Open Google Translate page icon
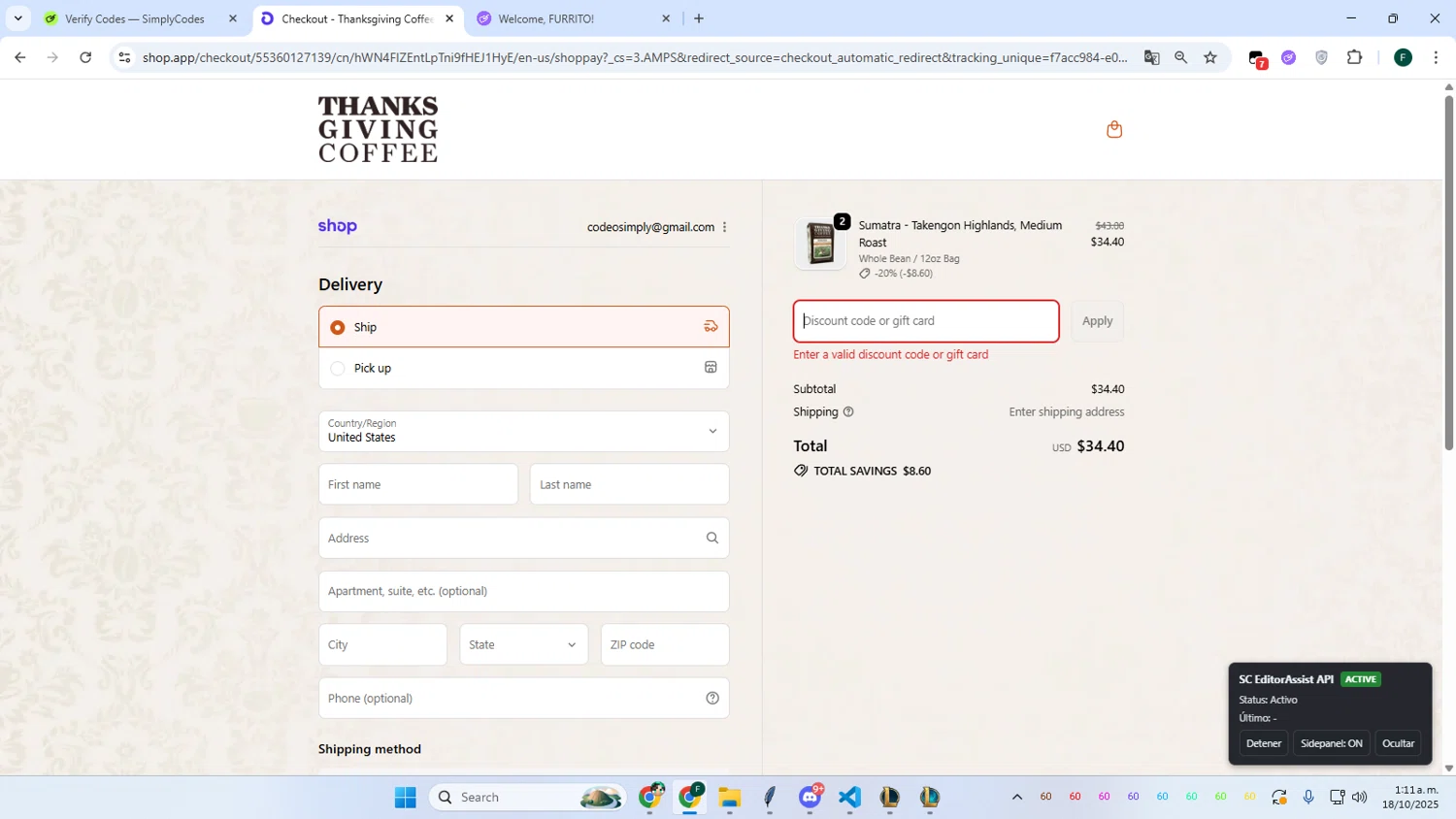 (1151, 57)
